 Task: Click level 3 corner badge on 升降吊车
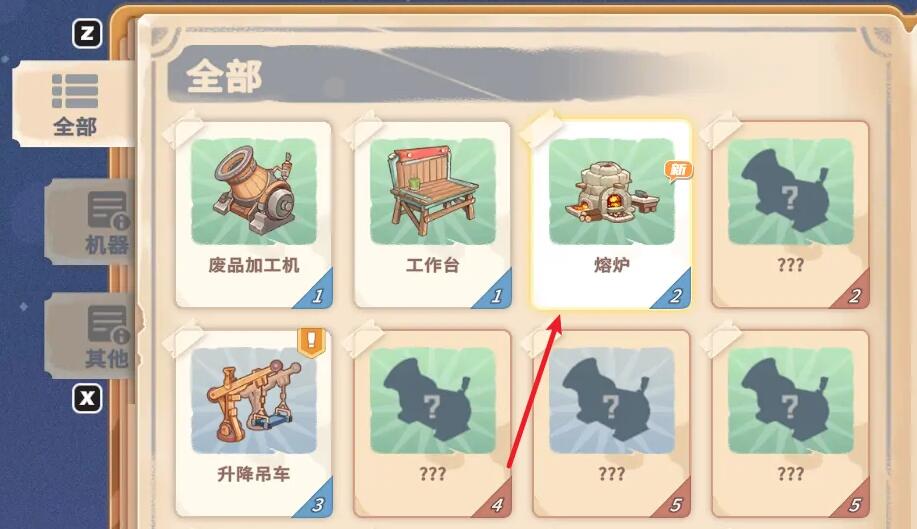316,503
